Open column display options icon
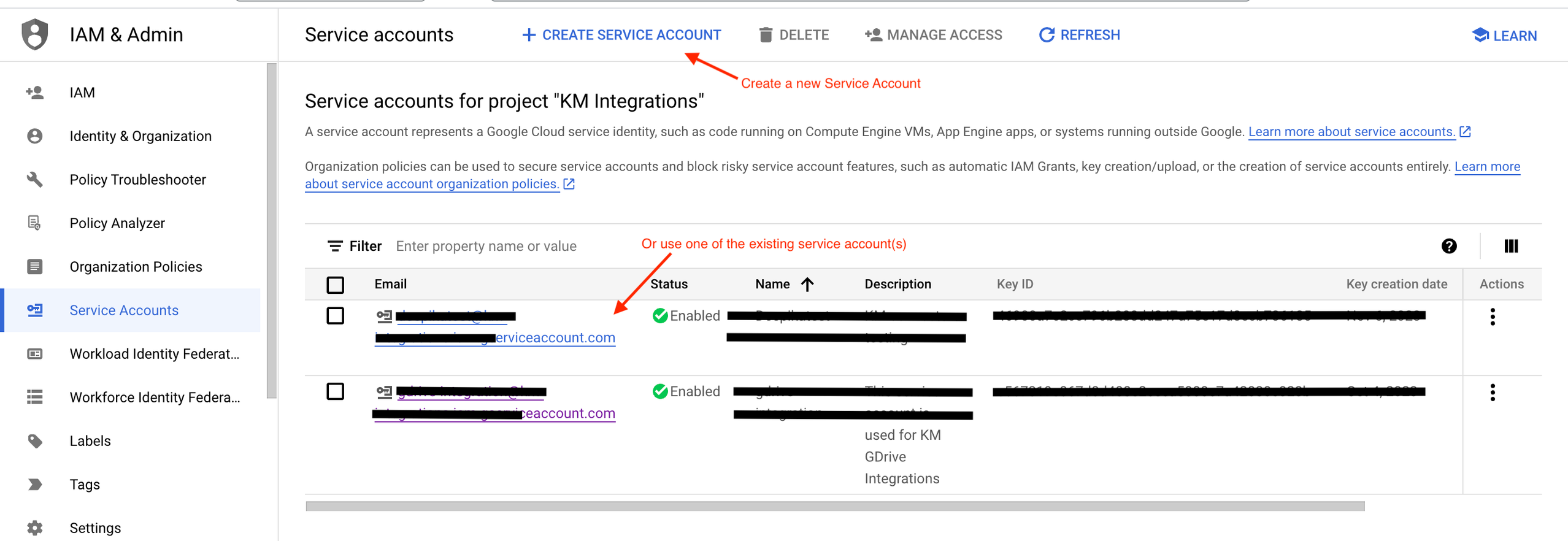1568x541 pixels. [1511, 246]
